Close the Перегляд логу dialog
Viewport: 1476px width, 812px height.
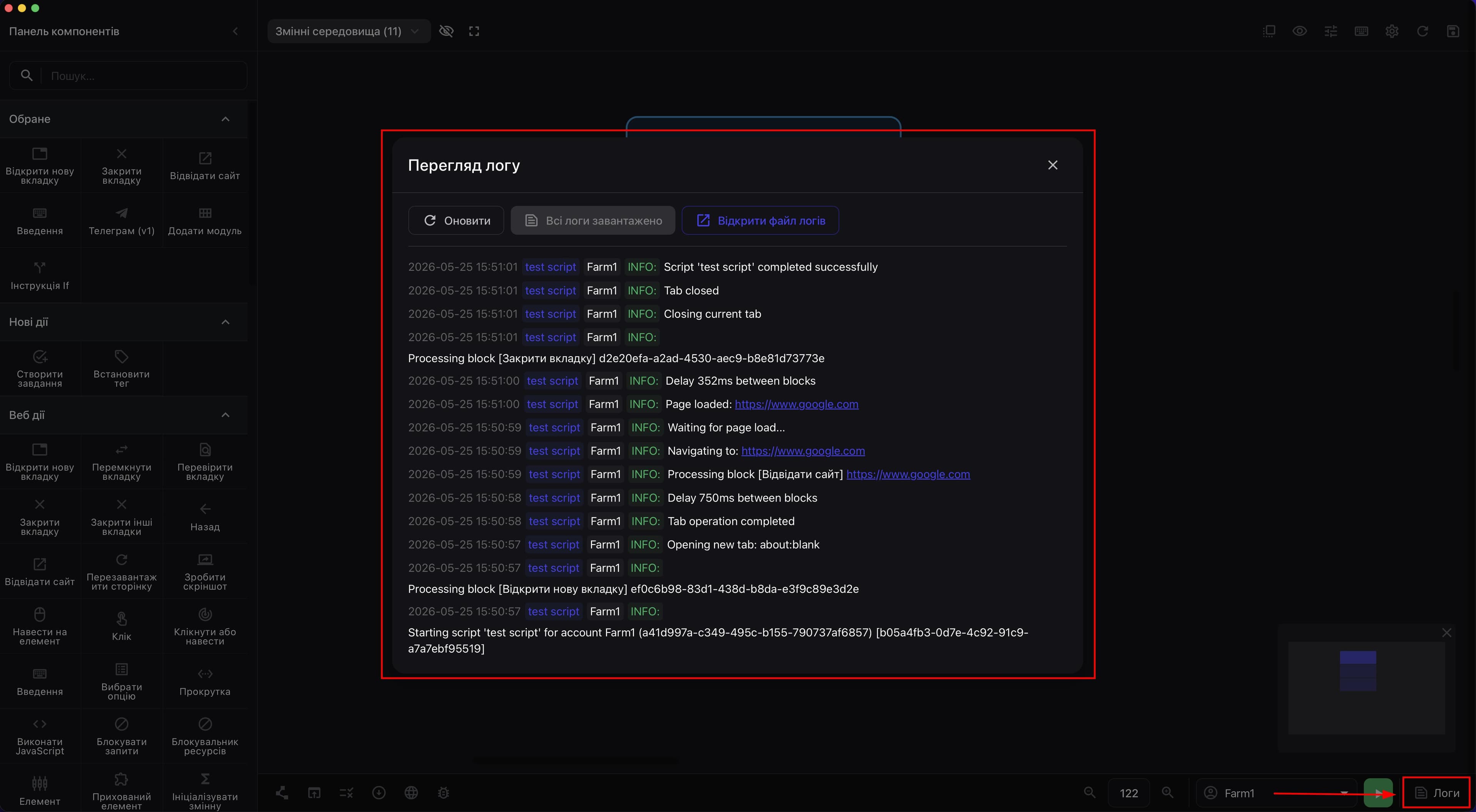coord(1052,165)
